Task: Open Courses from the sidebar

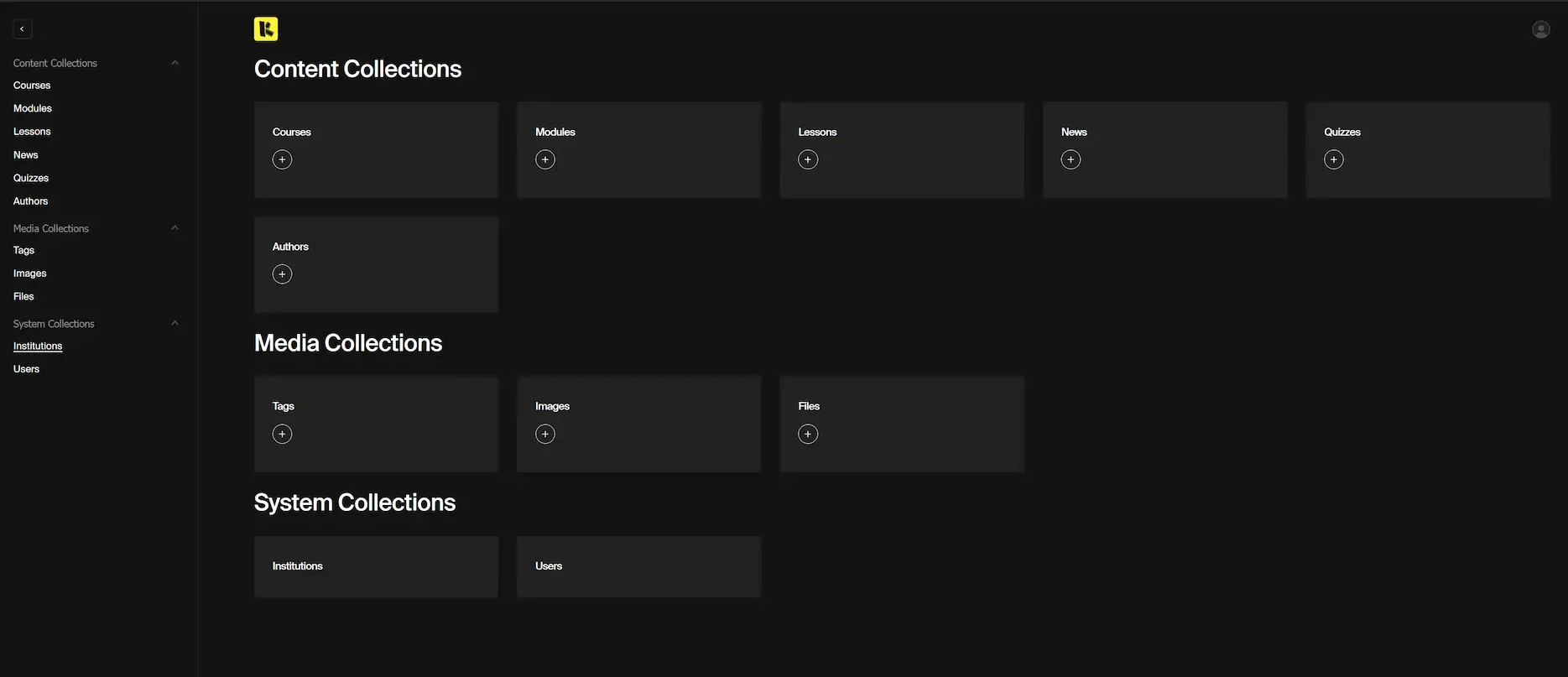Action: tap(31, 83)
